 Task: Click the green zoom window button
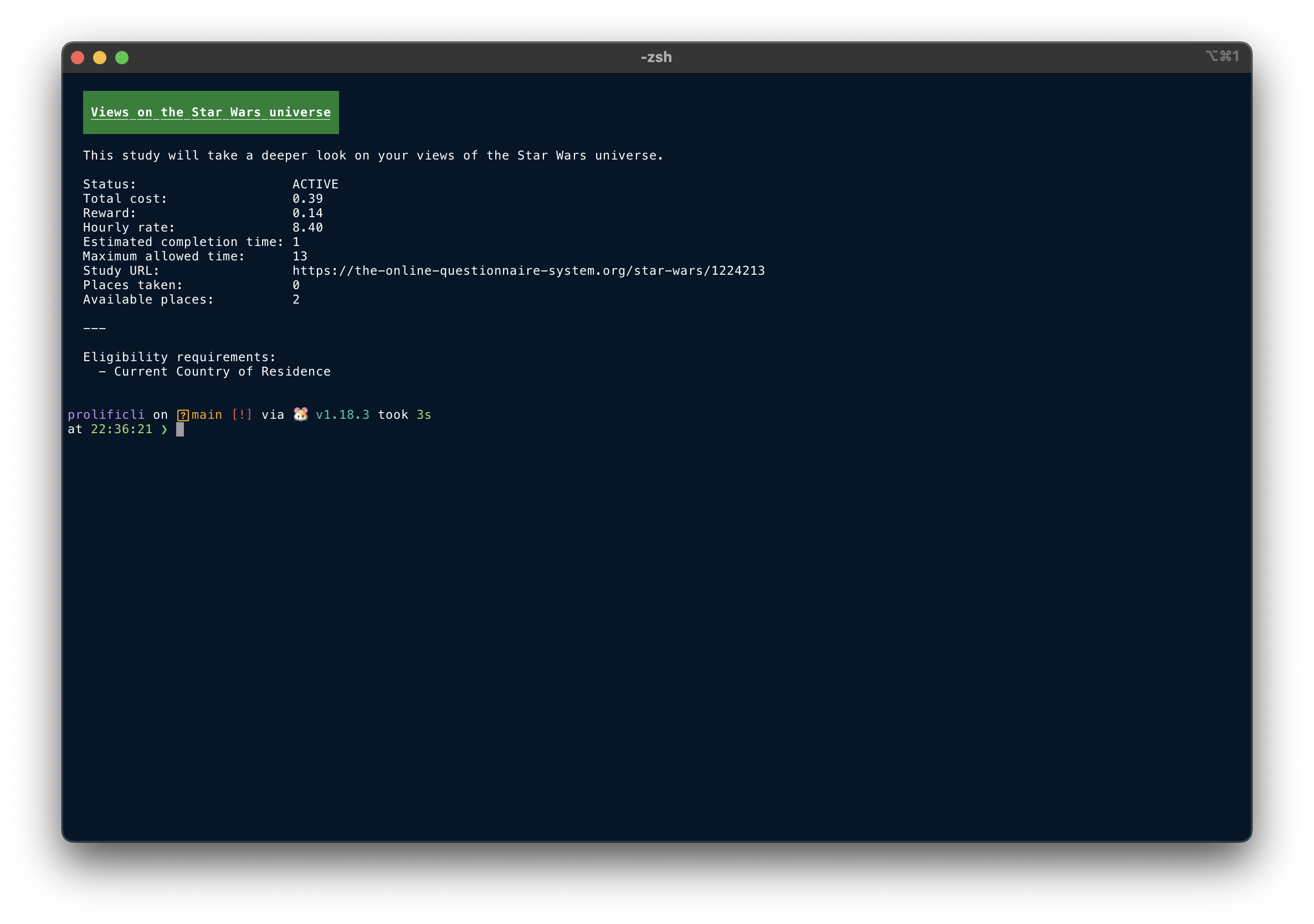click(x=122, y=58)
